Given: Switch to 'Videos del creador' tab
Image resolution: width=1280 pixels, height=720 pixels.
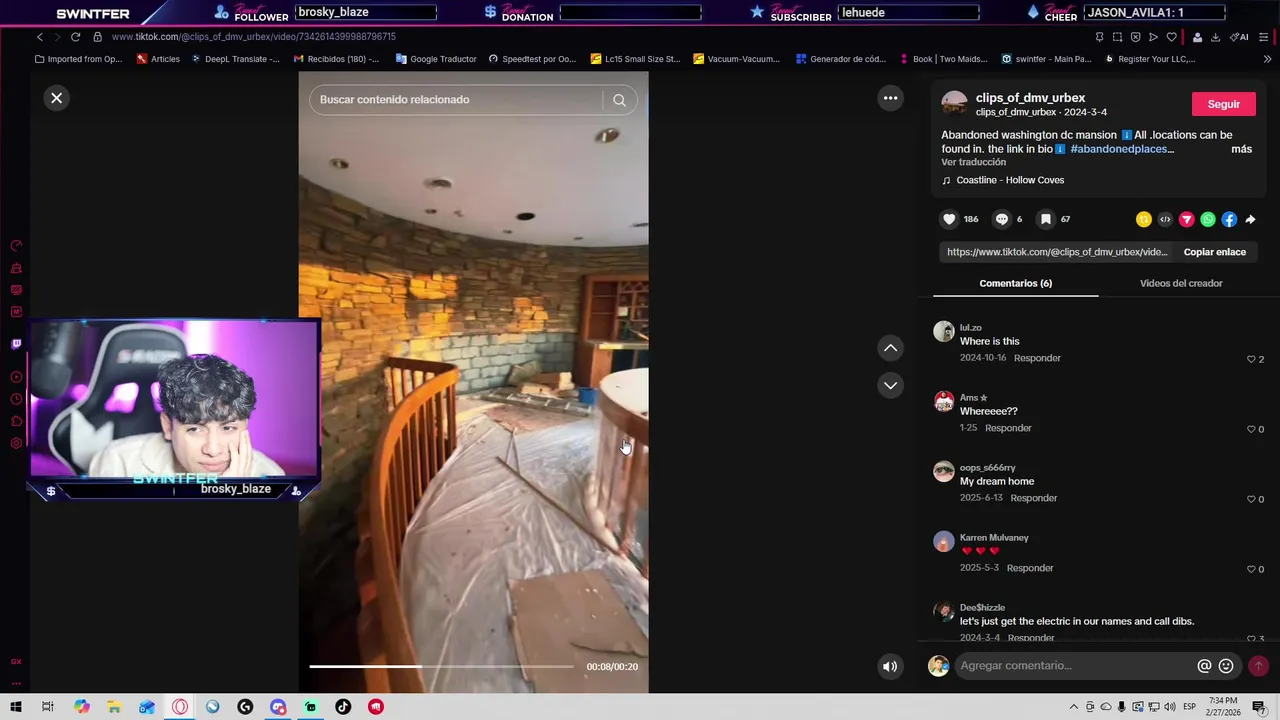Looking at the screenshot, I should (1181, 283).
